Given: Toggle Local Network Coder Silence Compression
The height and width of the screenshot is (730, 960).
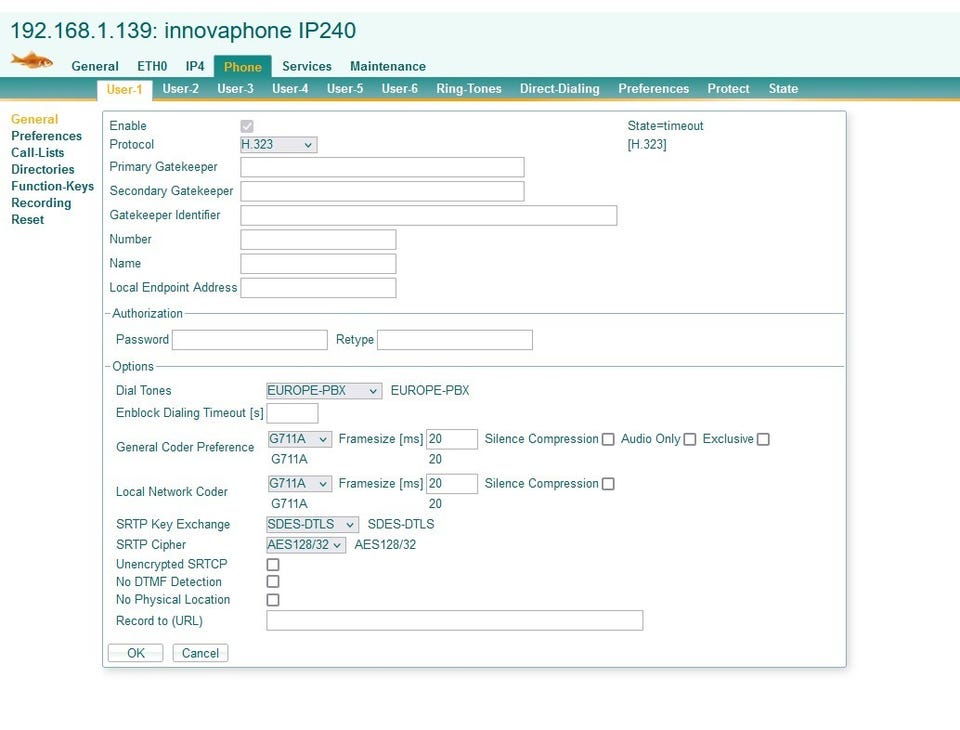Looking at the screenshot, I should tap(608, 484).
